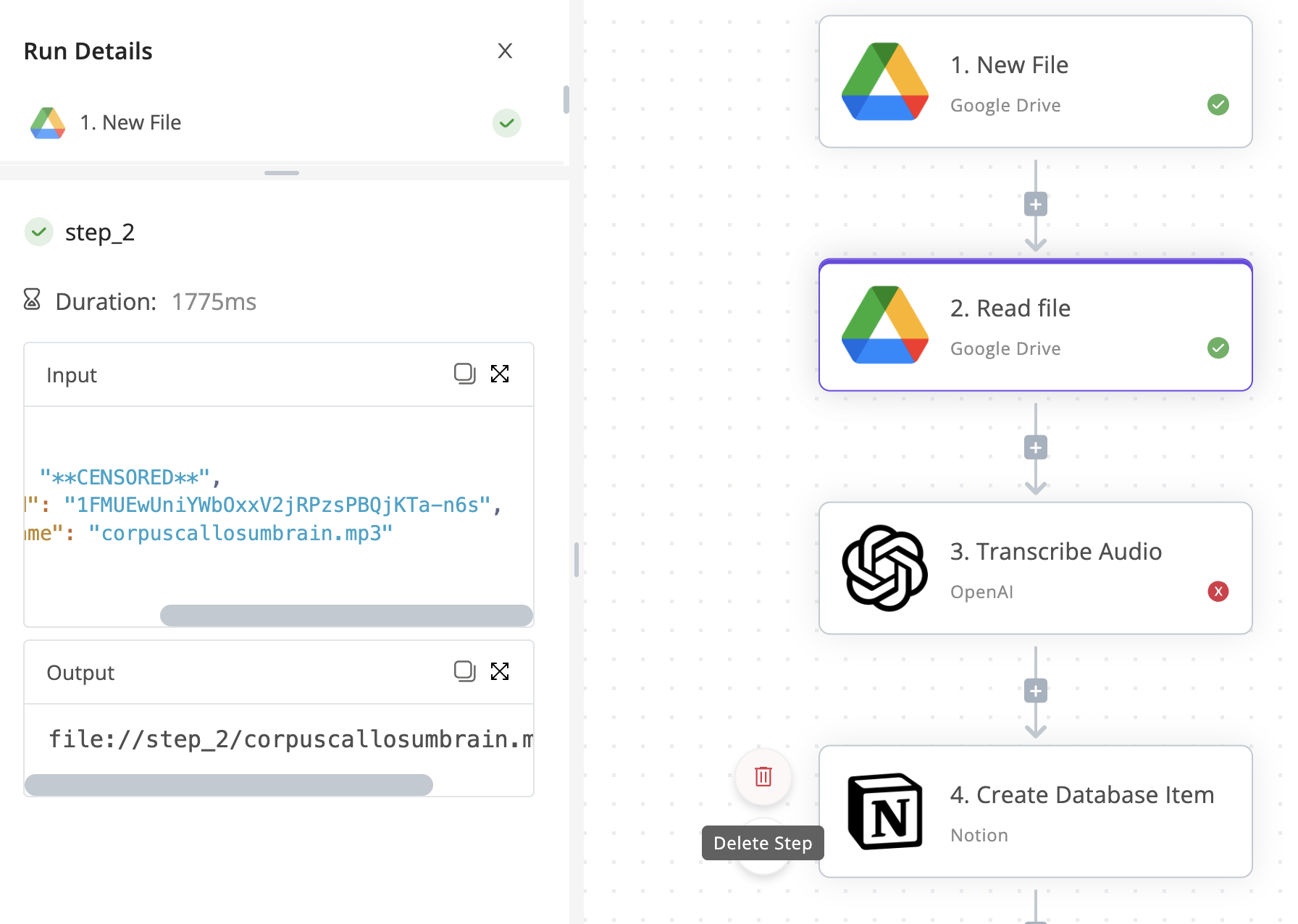Click the red trash Delete Step button
Screen dimensions: 1298x924
click(x=763, y=776)
